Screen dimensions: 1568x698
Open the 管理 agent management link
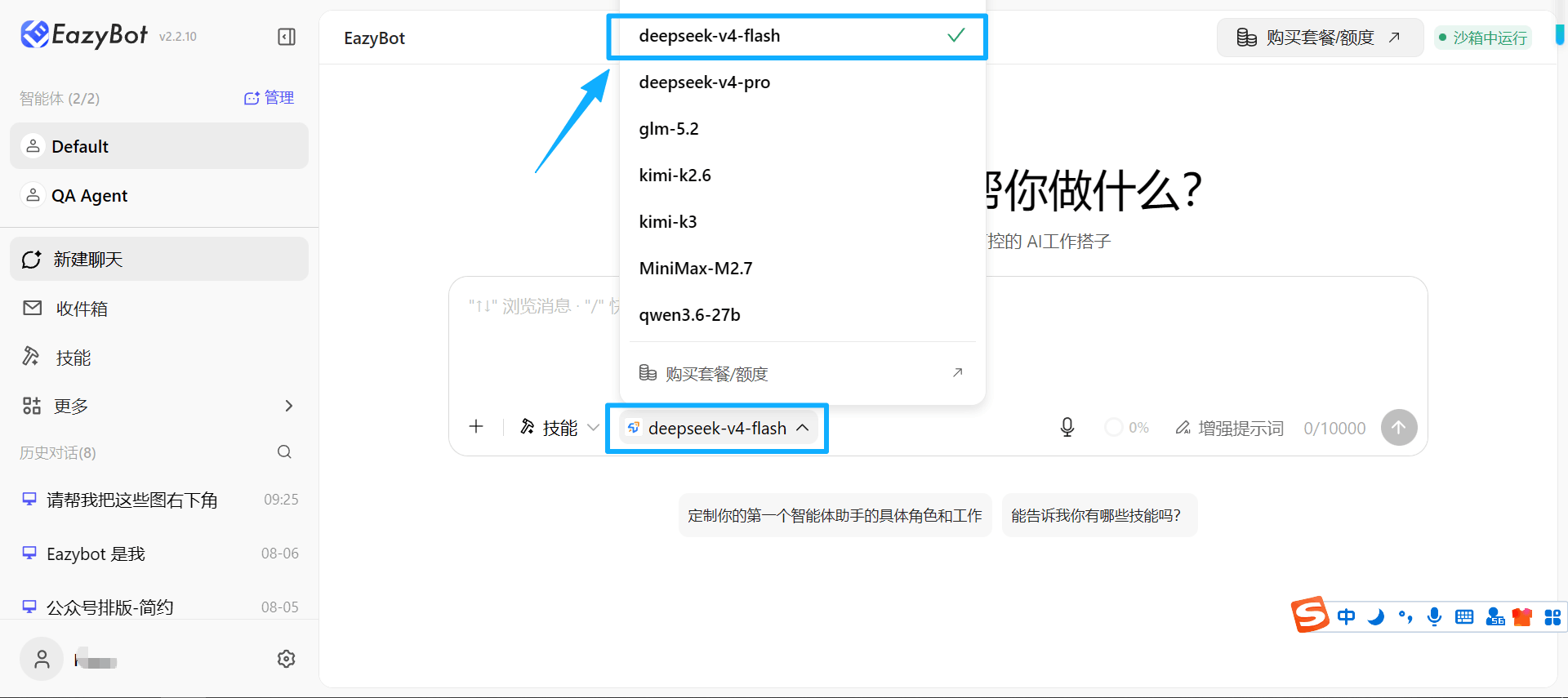point(269,98)
